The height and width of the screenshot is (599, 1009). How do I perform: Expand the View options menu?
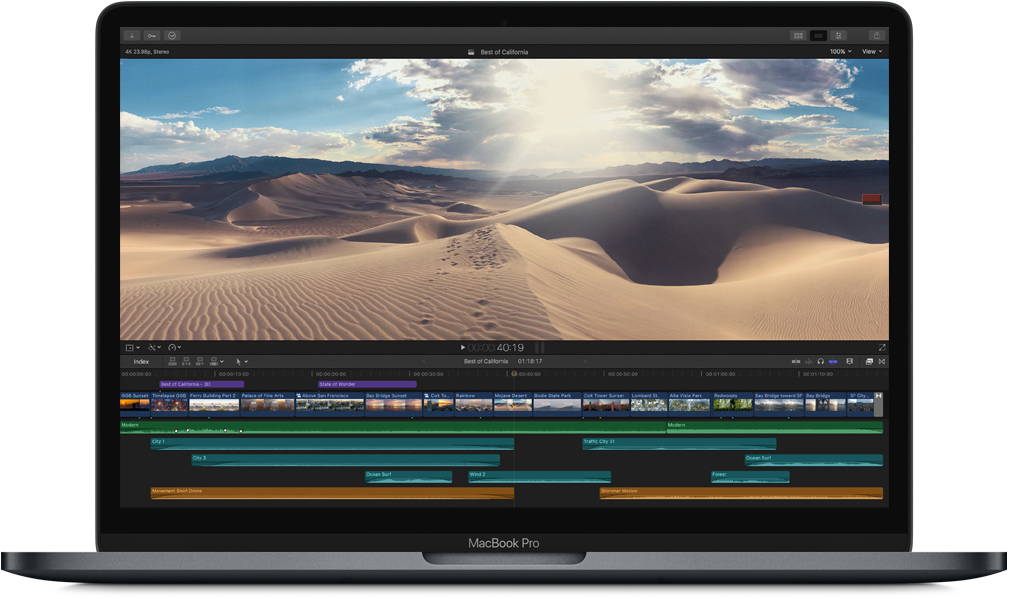pyautogui.click(x=872, y=52)
